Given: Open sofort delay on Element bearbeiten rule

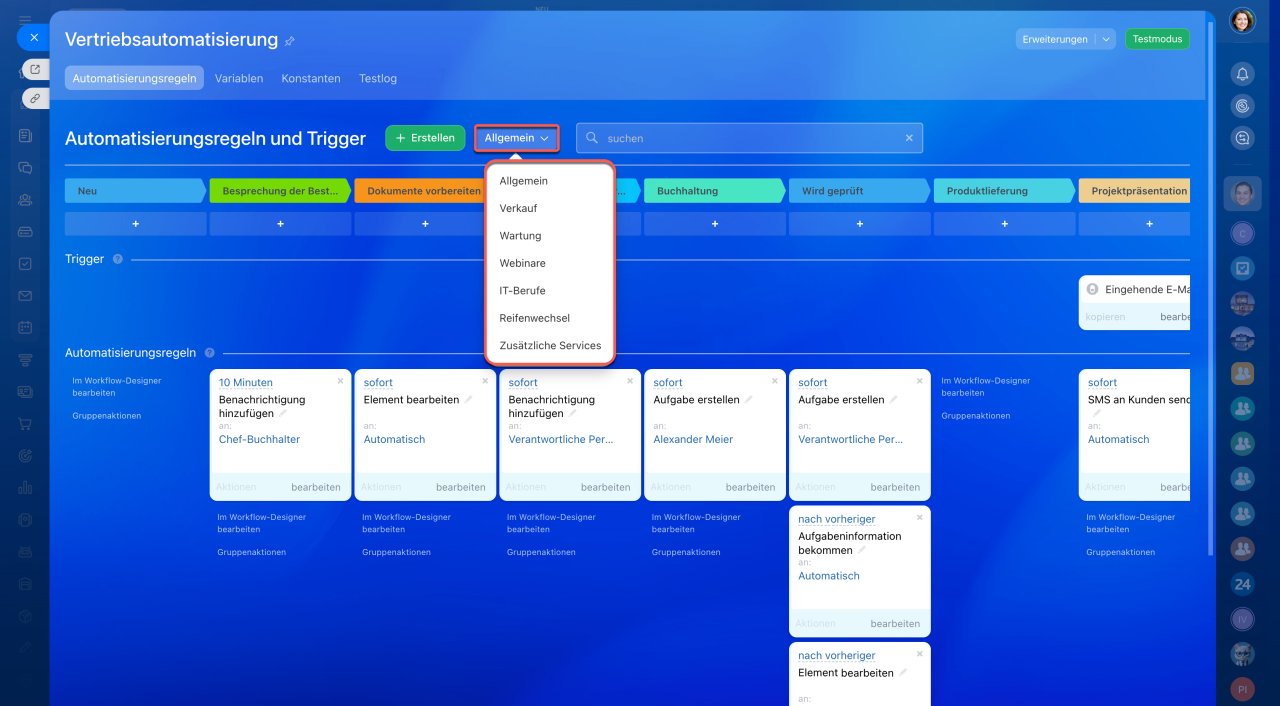Looking at the screenshot, I should point(378,382).
